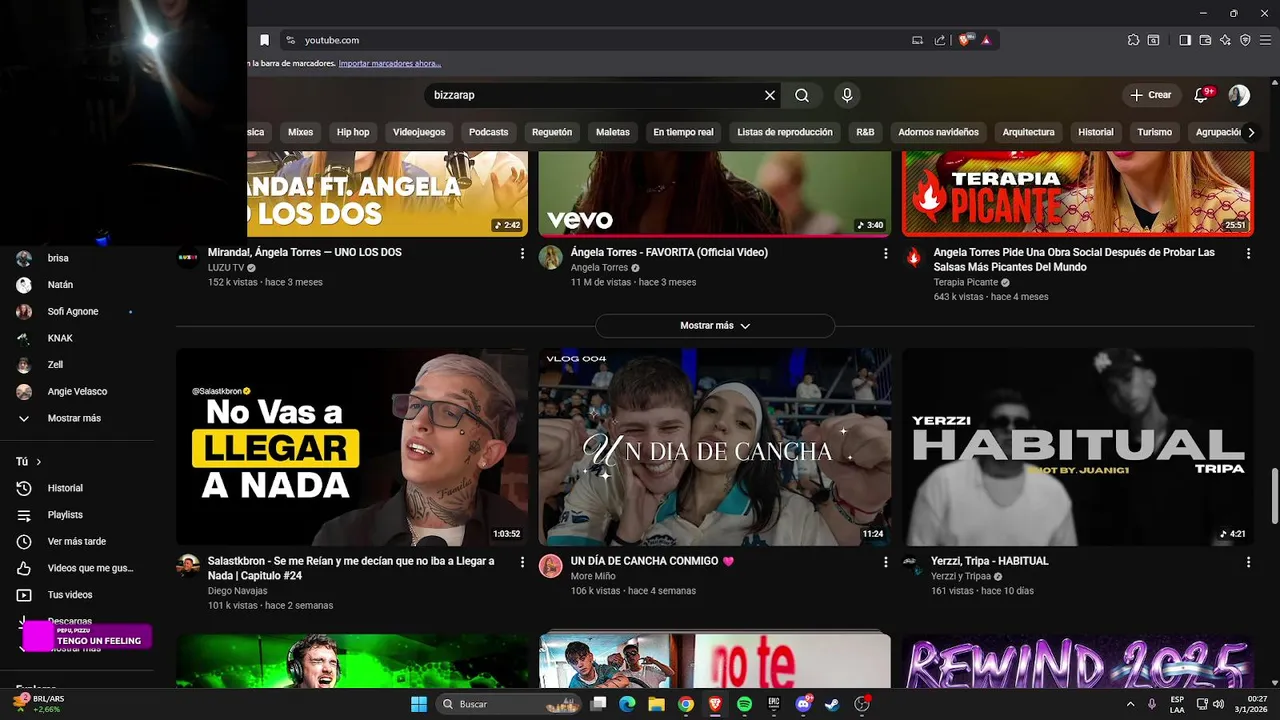Select the Videojuegos filter chip
1280x720 pixels.
tap(419, 132)
